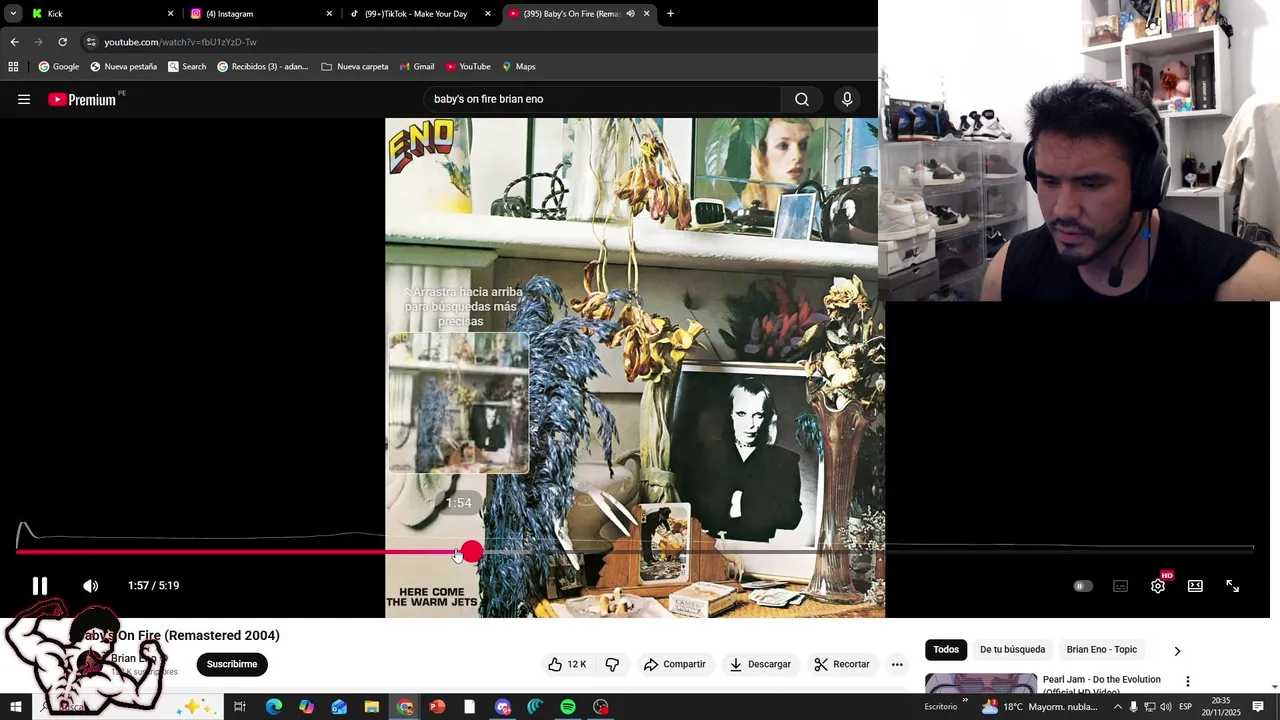Switch to theater mode view
This screenshot has height=720, width=1280.
point(1195,586)
